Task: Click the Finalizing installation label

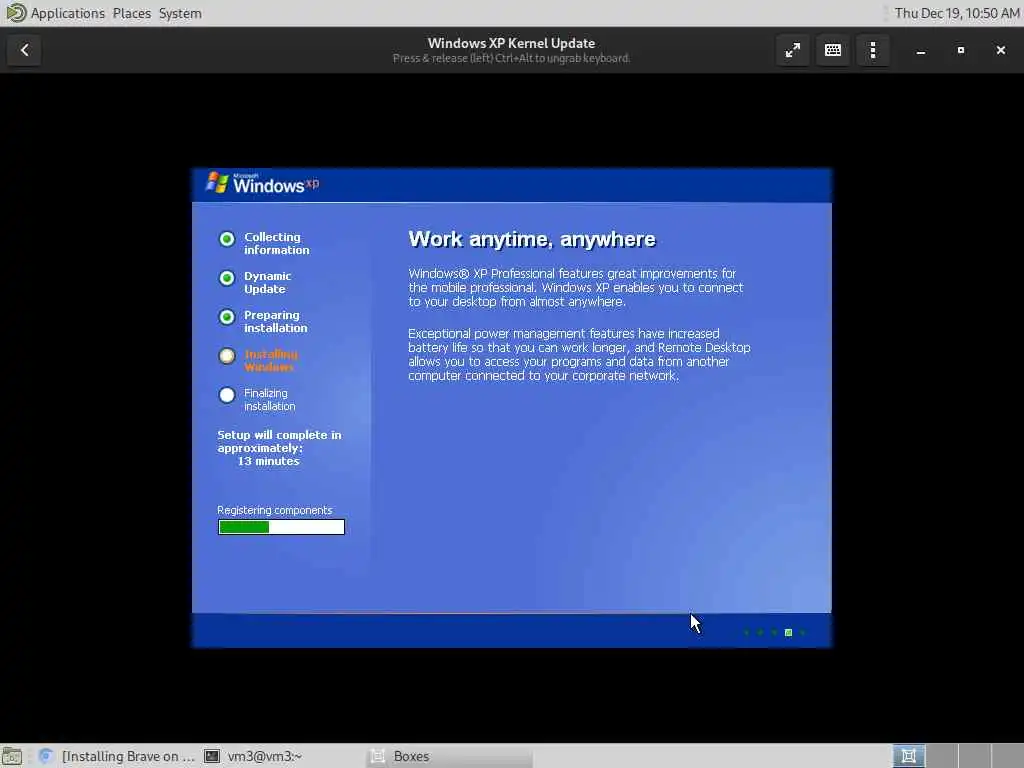Action: (270, 400)
